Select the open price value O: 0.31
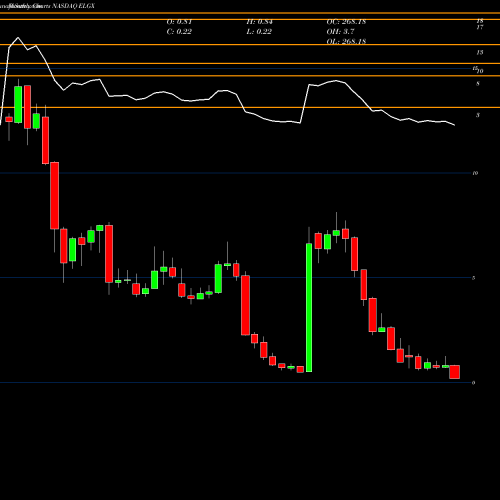This screenshot has width=500, height=500. 179,22
